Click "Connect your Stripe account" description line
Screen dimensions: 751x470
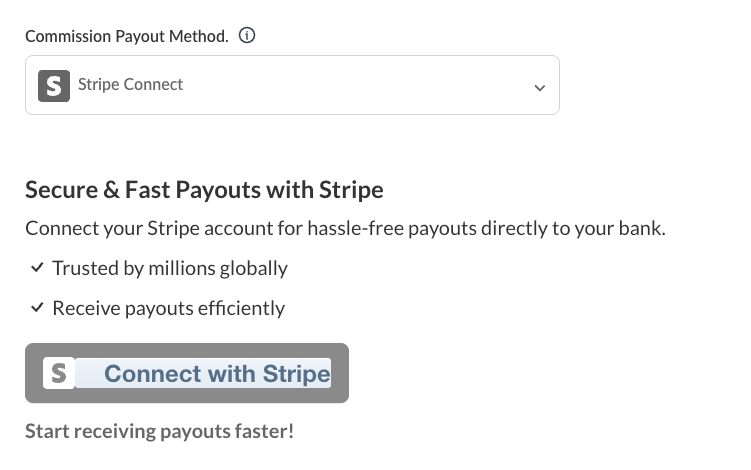pyautogui.click(x=345, y=228)
